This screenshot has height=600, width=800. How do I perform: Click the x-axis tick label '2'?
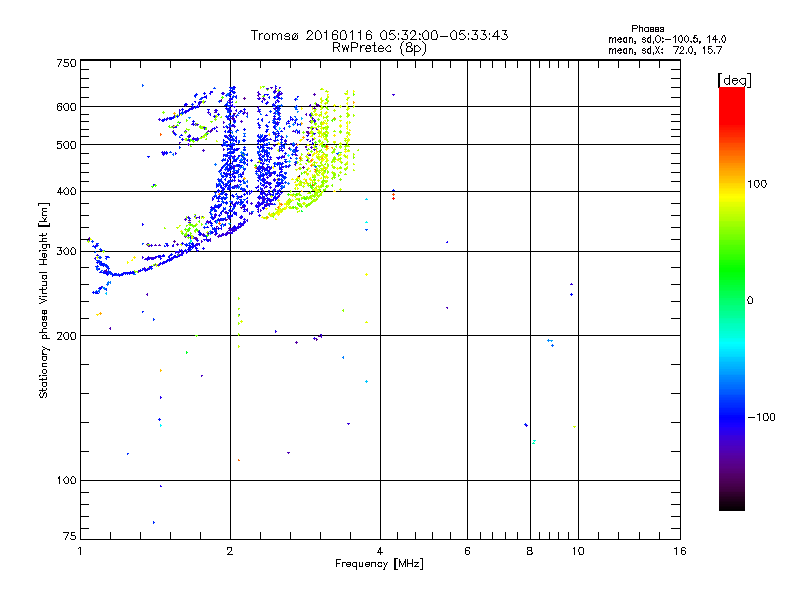230,551
